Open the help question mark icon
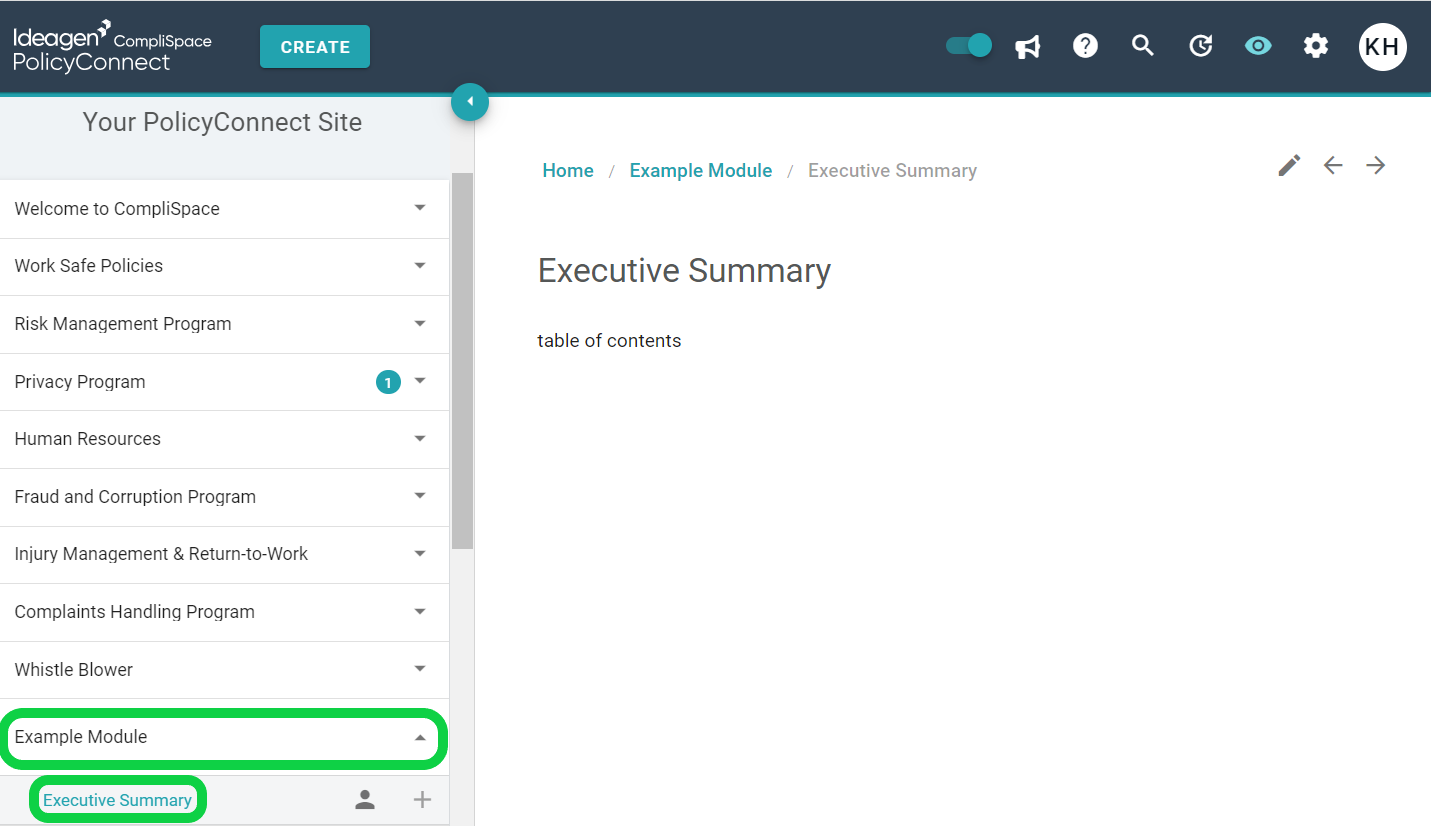Viewport: 1431px width, 826px height. tap(1085, 46)
